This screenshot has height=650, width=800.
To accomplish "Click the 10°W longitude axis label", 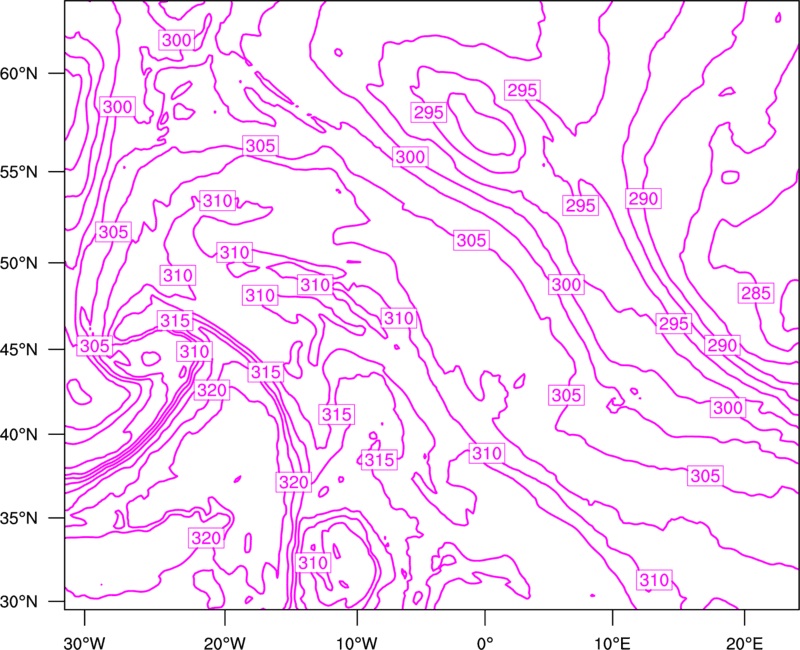I will [357, 643].
